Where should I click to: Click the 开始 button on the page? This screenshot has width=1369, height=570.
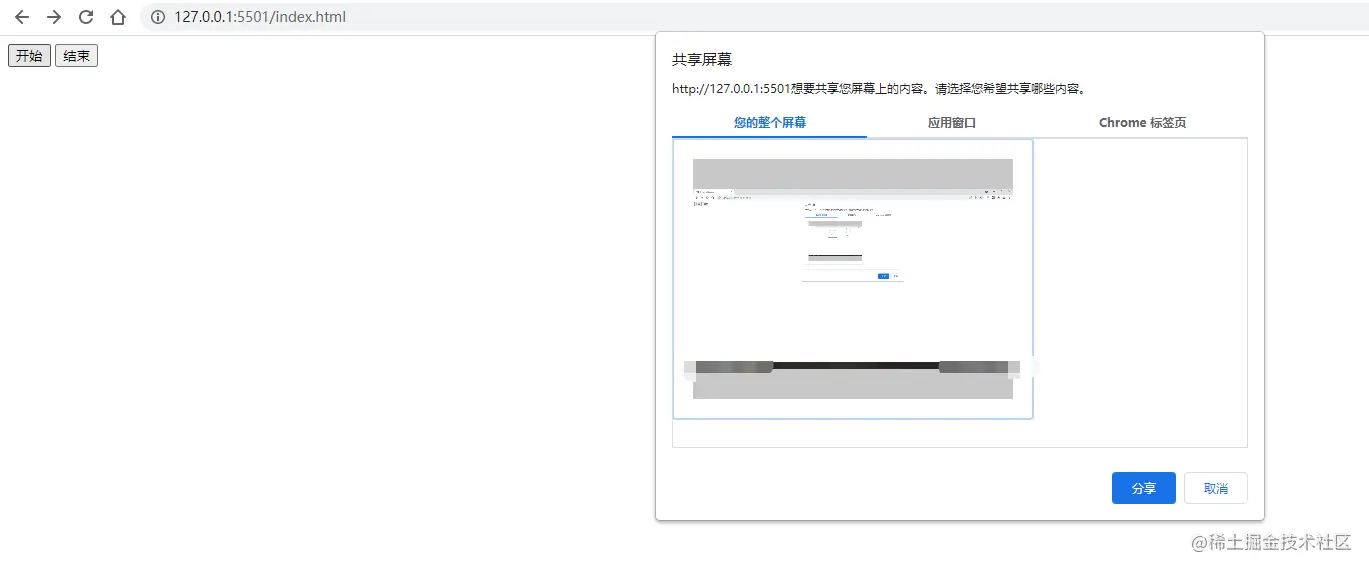tap(29, 56)
